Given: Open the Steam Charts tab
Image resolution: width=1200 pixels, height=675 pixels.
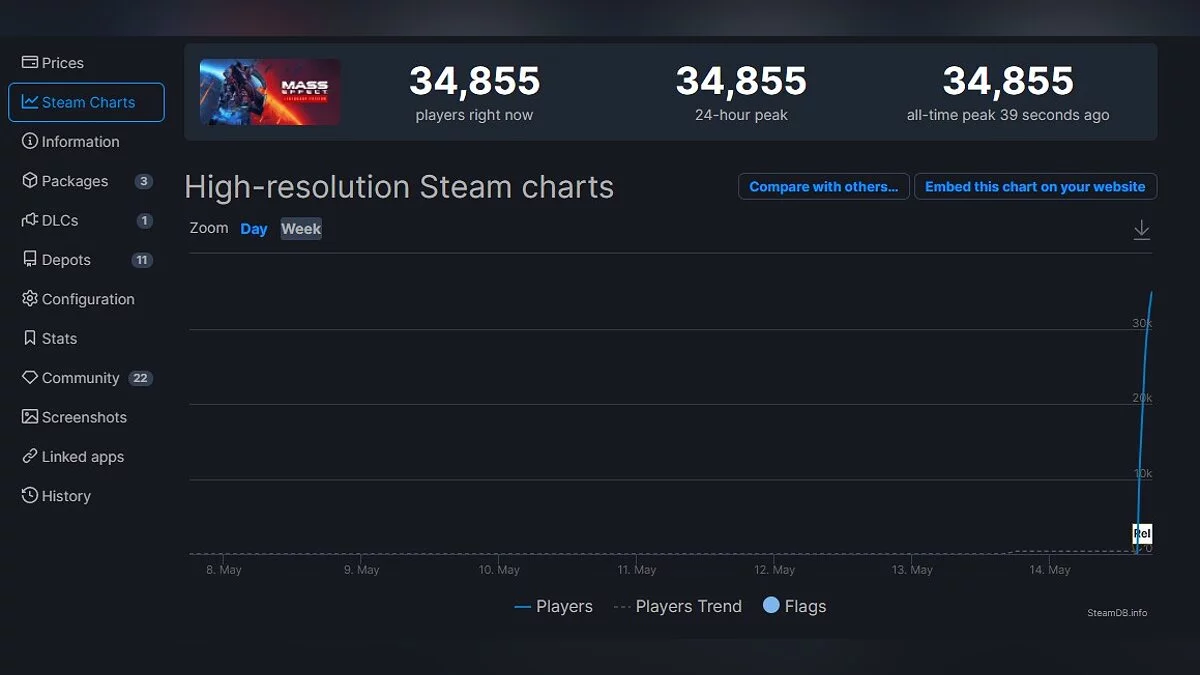Looking at the screenshot, I should pyautogui.click(x=87, y=102).
